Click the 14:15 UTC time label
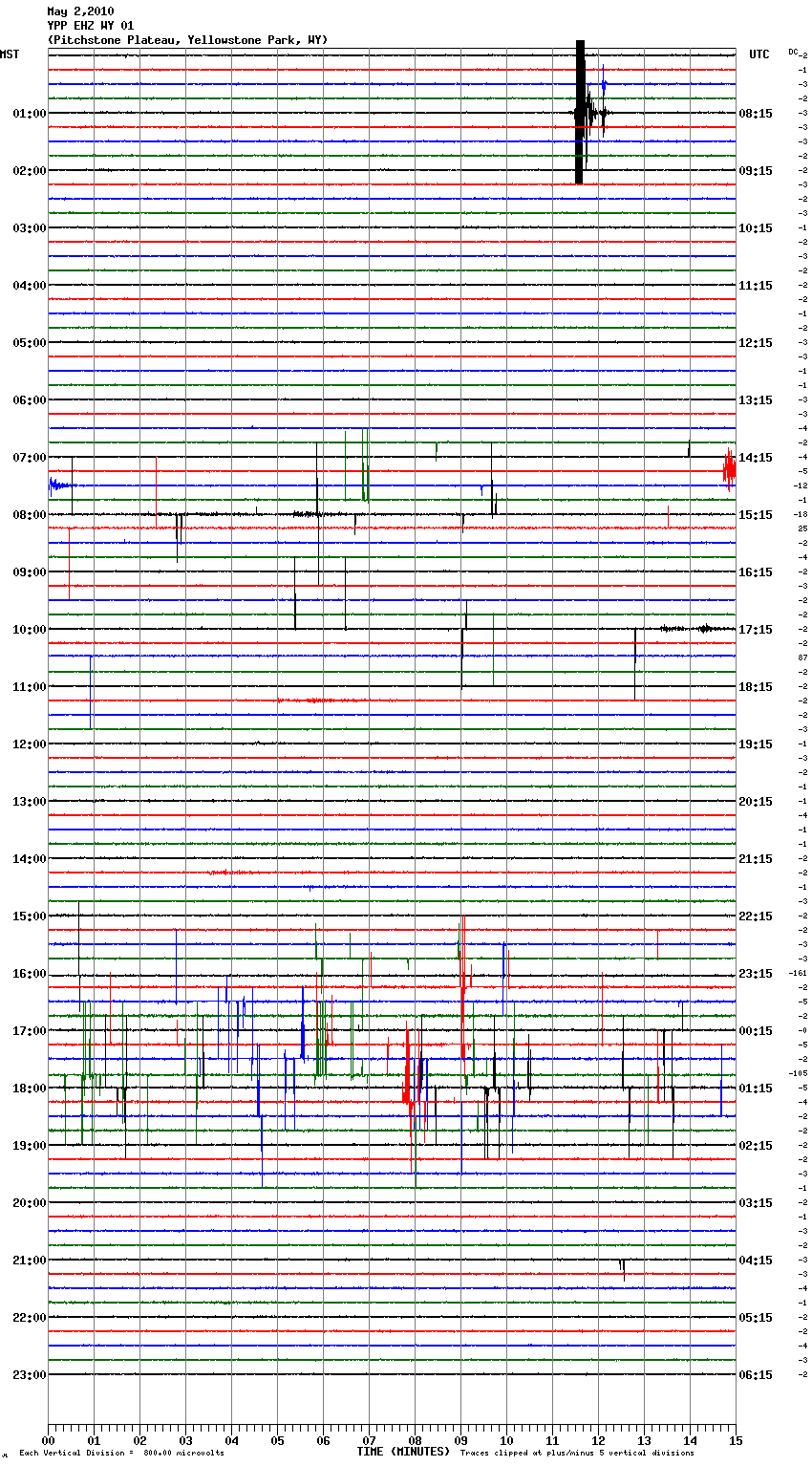812x1466 pixels. coord(756,458)
